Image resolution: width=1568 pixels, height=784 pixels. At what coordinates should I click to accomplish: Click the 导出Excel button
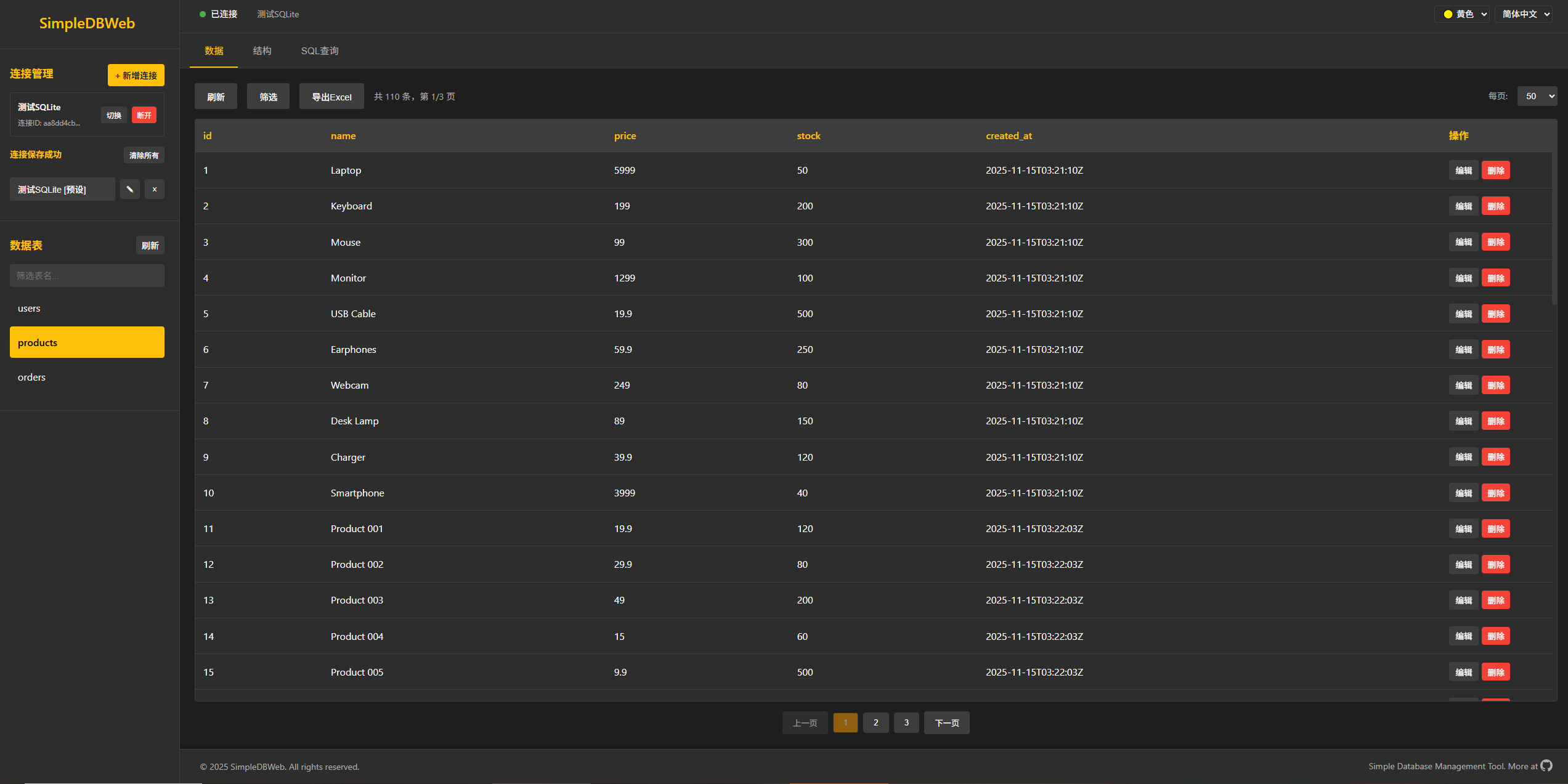[x=331, y=97]
